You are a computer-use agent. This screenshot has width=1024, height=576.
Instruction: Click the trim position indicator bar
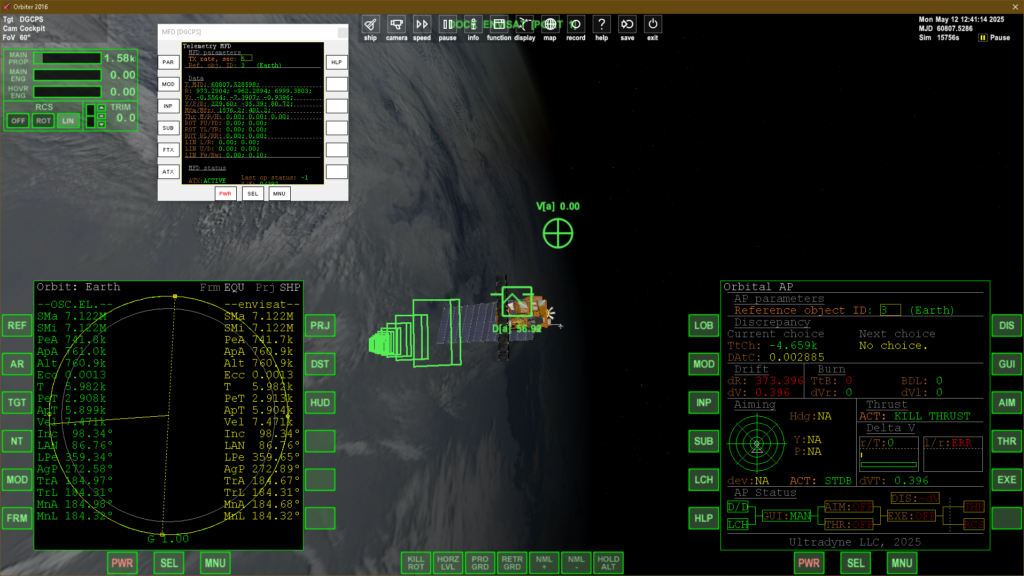pos(90,116)
